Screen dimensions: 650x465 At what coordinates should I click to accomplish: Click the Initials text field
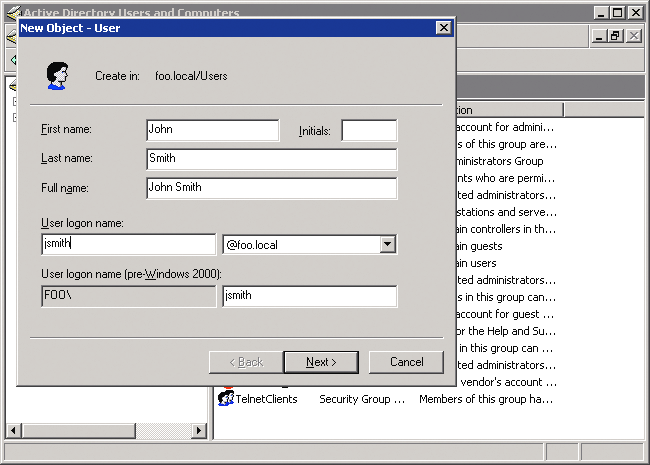(369, 130)
